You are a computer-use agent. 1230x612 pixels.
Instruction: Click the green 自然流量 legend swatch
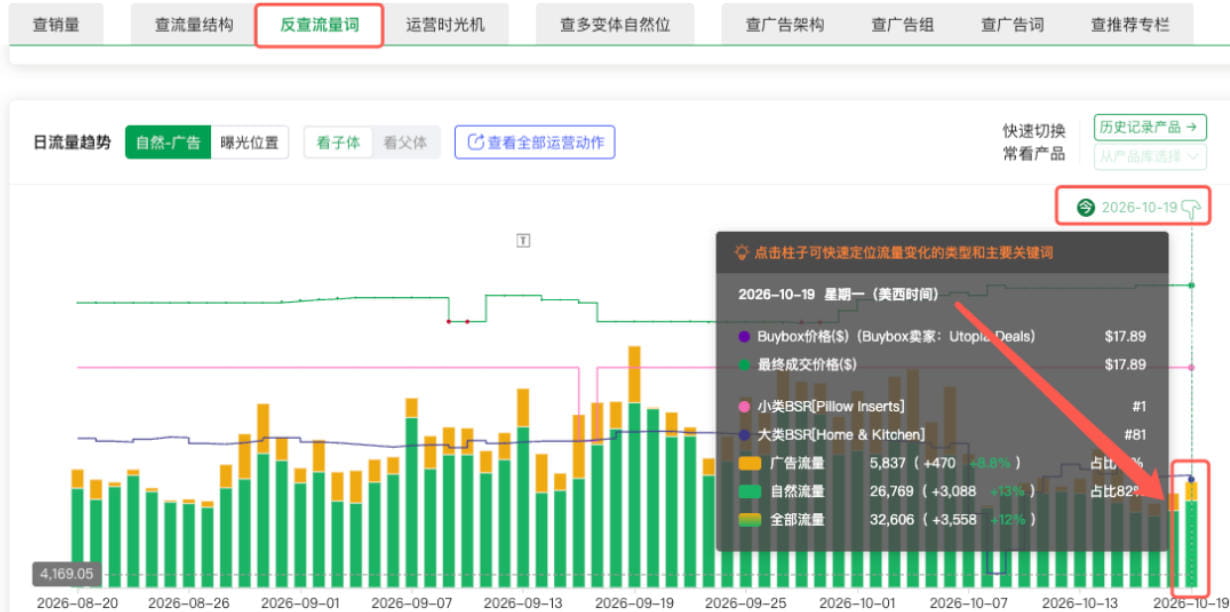[750, 491]
